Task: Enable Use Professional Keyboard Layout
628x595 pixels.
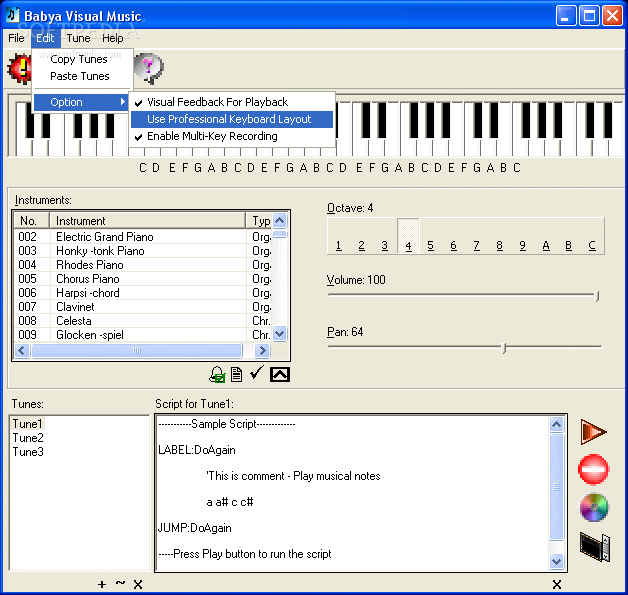Action: (x=232, y=119)
